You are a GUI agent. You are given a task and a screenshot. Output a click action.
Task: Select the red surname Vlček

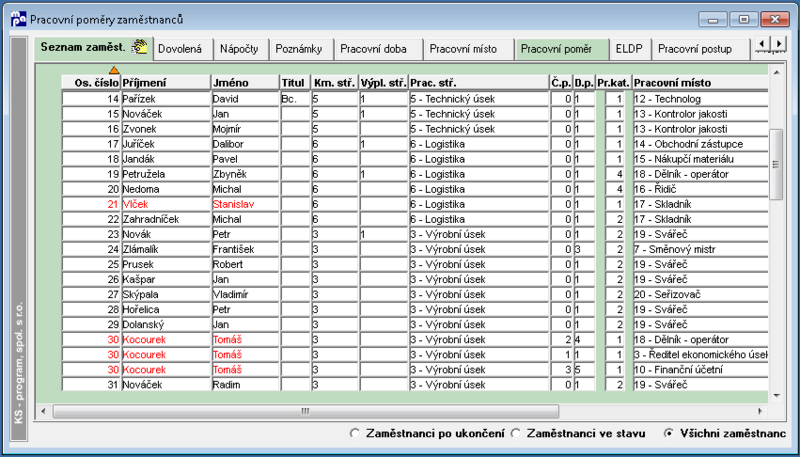tap(166, 204)
